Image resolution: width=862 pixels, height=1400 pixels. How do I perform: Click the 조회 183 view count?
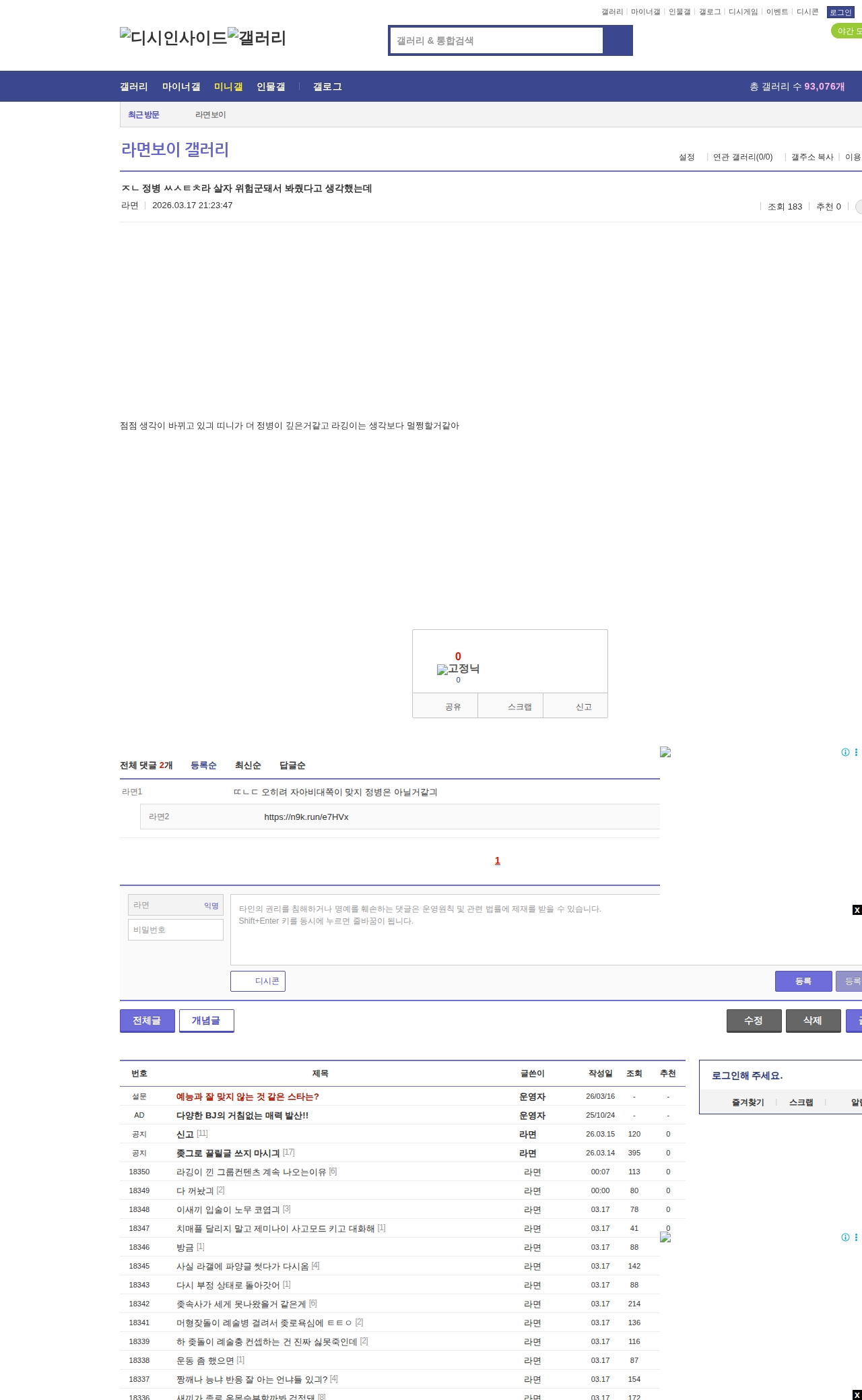point(785,206)
